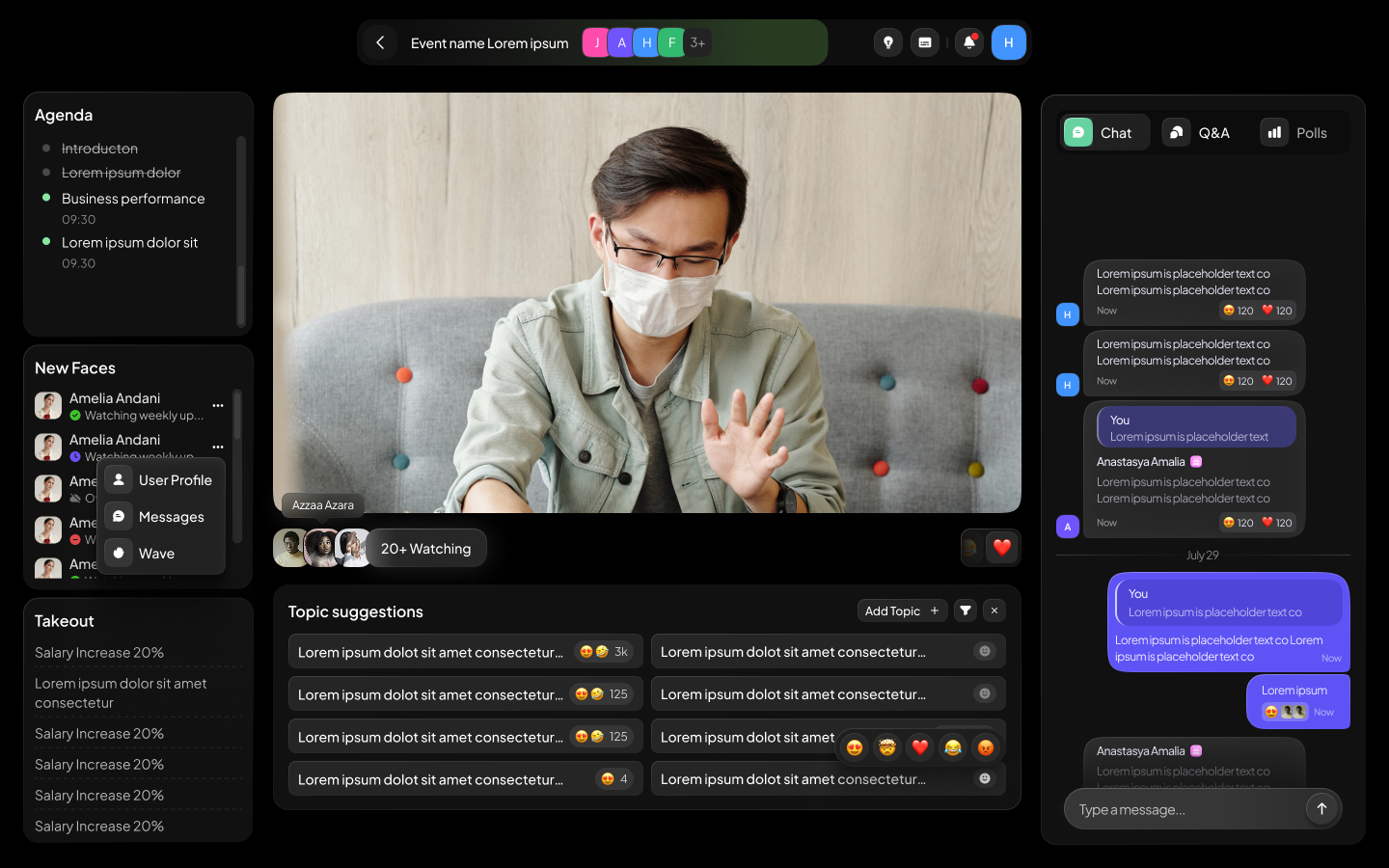Viewport: 1389px width, 868px height.
Task: Click the Azzaa Azara name label
Action: 323,504
